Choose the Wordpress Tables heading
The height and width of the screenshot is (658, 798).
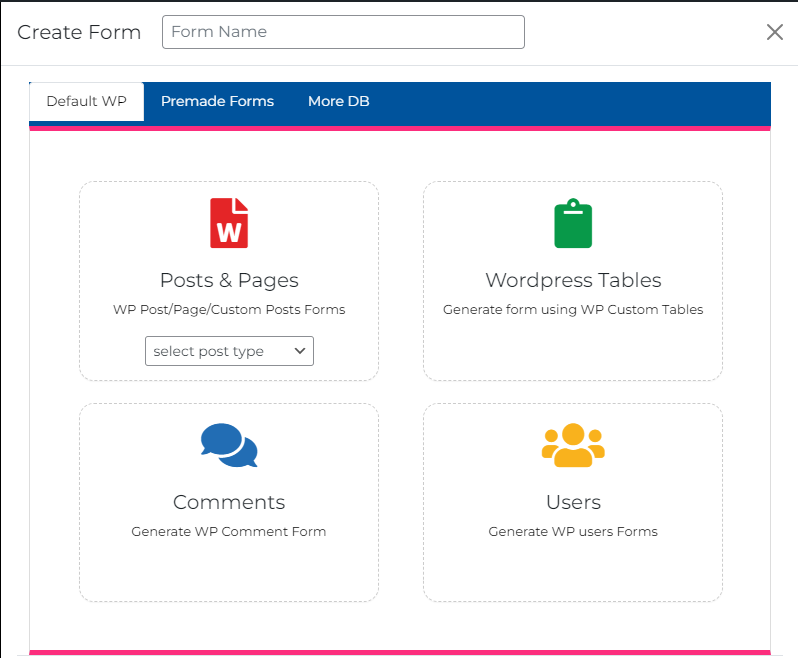point(573,280)
